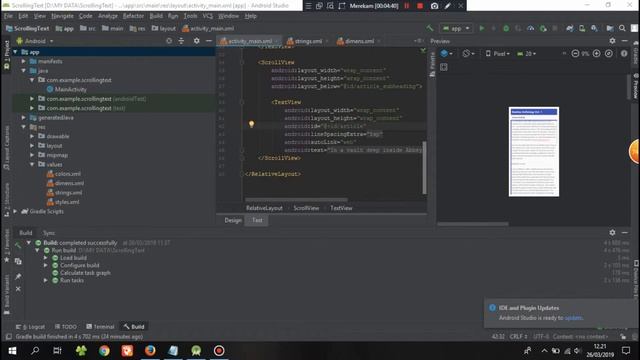The image size is (640, 360).
Task: Open the Pixel device dropdown
Action: click(497, 53)
